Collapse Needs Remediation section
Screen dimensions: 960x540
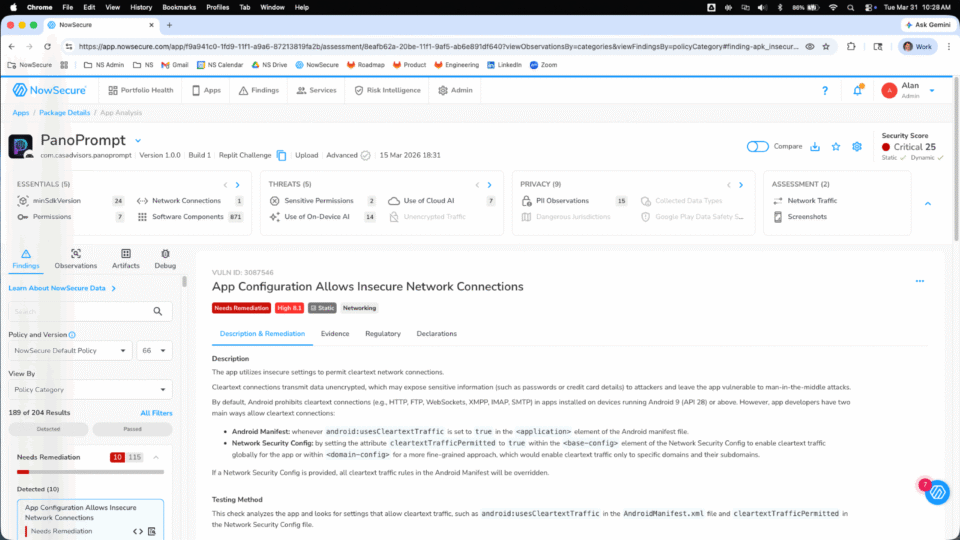[x=156, y=457]
